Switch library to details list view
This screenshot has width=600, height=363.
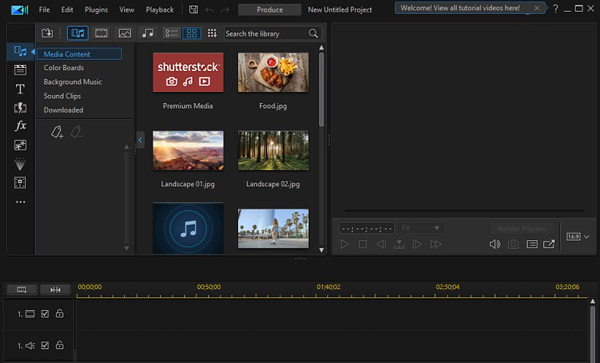coord(171,33)
